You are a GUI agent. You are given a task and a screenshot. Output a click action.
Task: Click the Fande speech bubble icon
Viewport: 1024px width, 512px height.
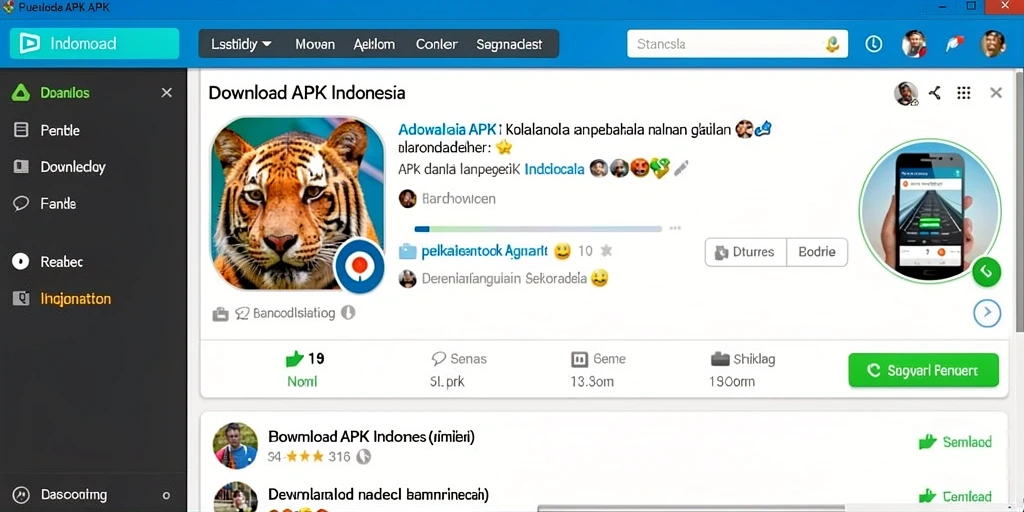click(x=21, y=204)
